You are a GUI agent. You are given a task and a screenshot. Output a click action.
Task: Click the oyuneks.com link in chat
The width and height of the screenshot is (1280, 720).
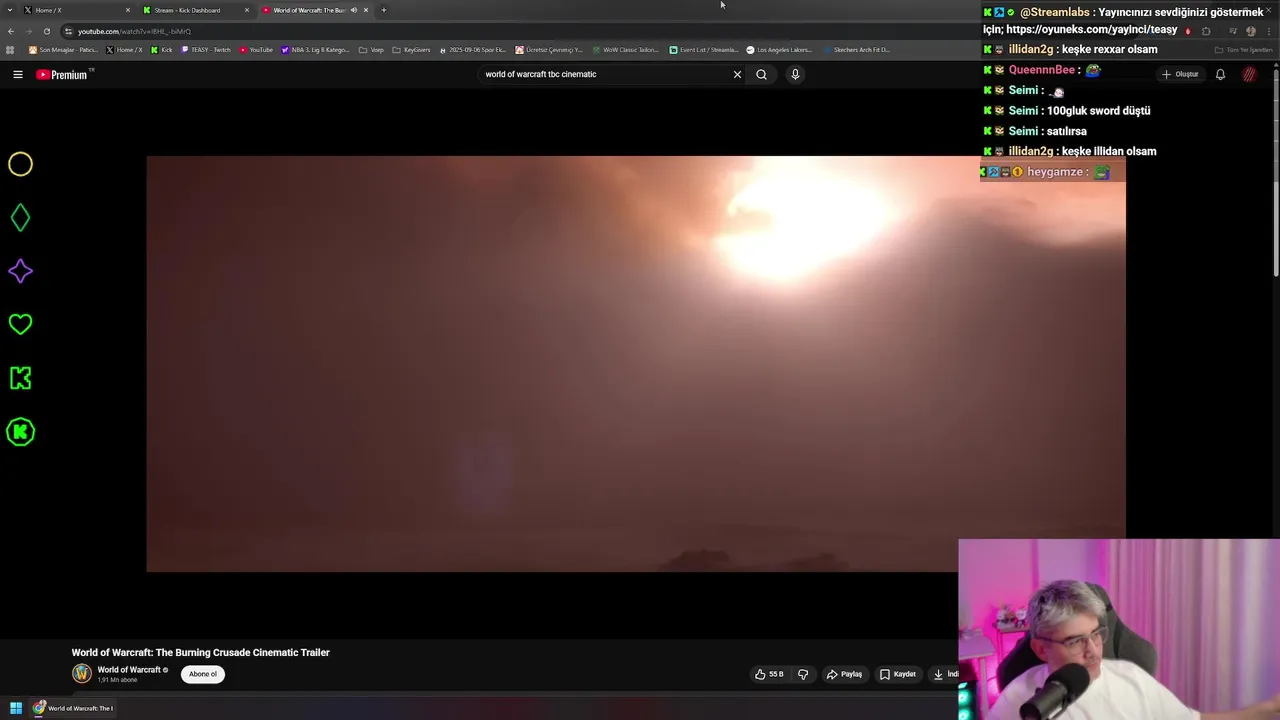1092,30
